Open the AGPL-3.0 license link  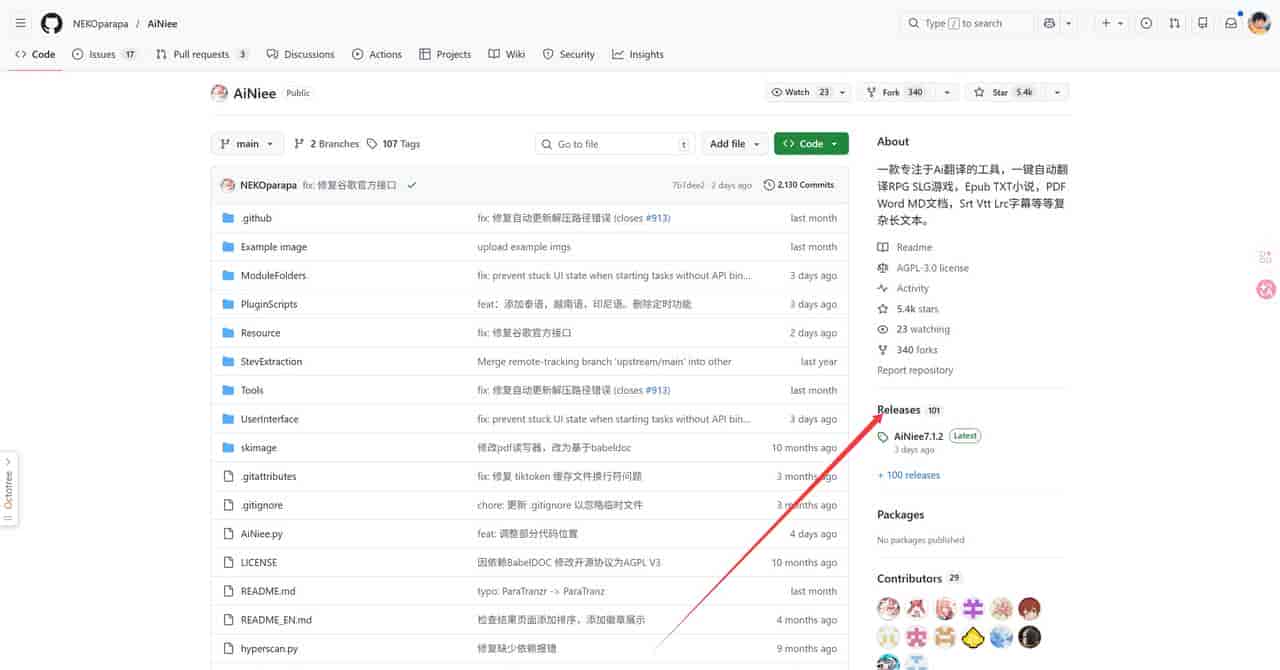point(922,268)
